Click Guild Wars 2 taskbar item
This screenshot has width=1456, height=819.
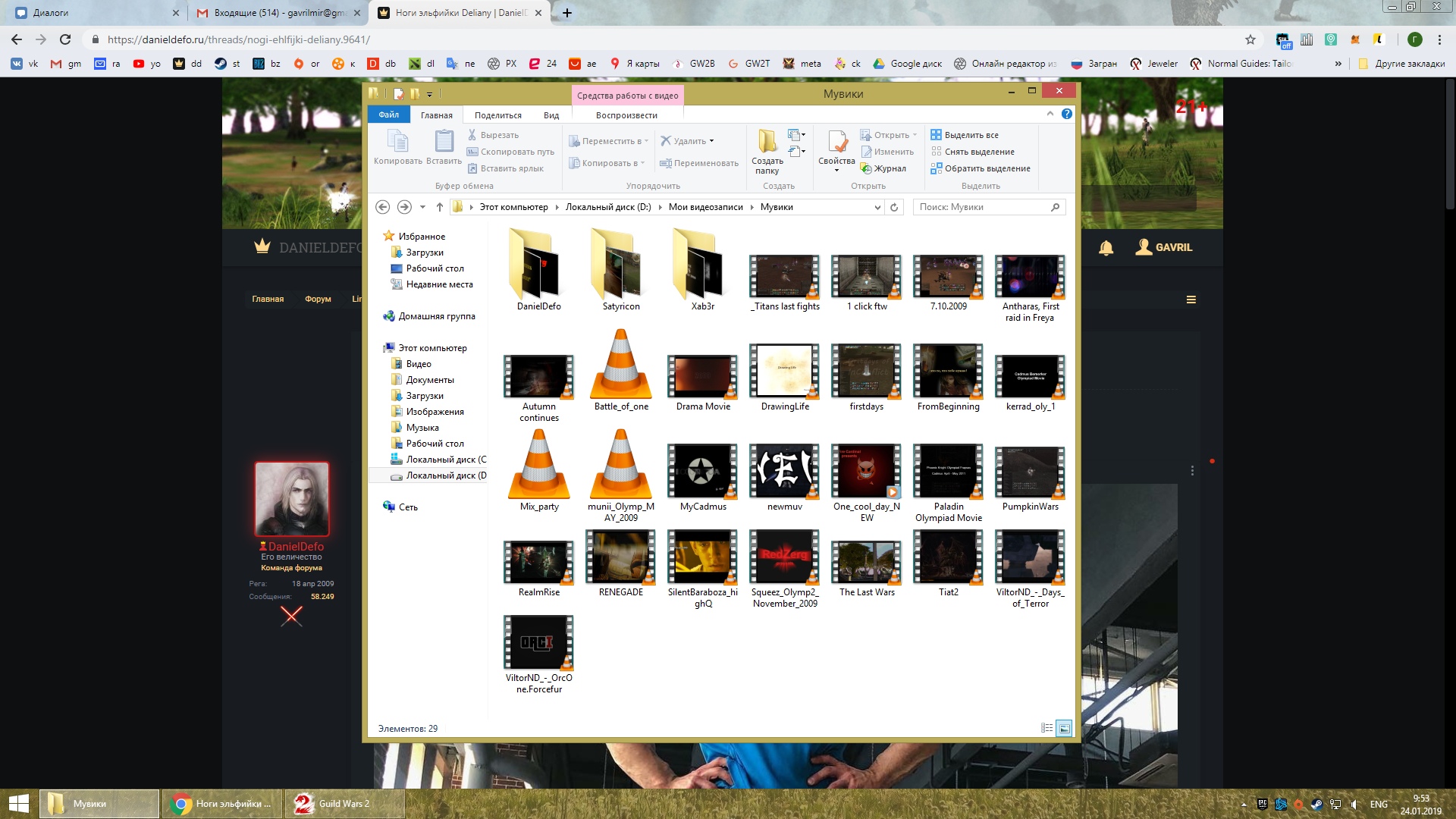click(344, 804)
